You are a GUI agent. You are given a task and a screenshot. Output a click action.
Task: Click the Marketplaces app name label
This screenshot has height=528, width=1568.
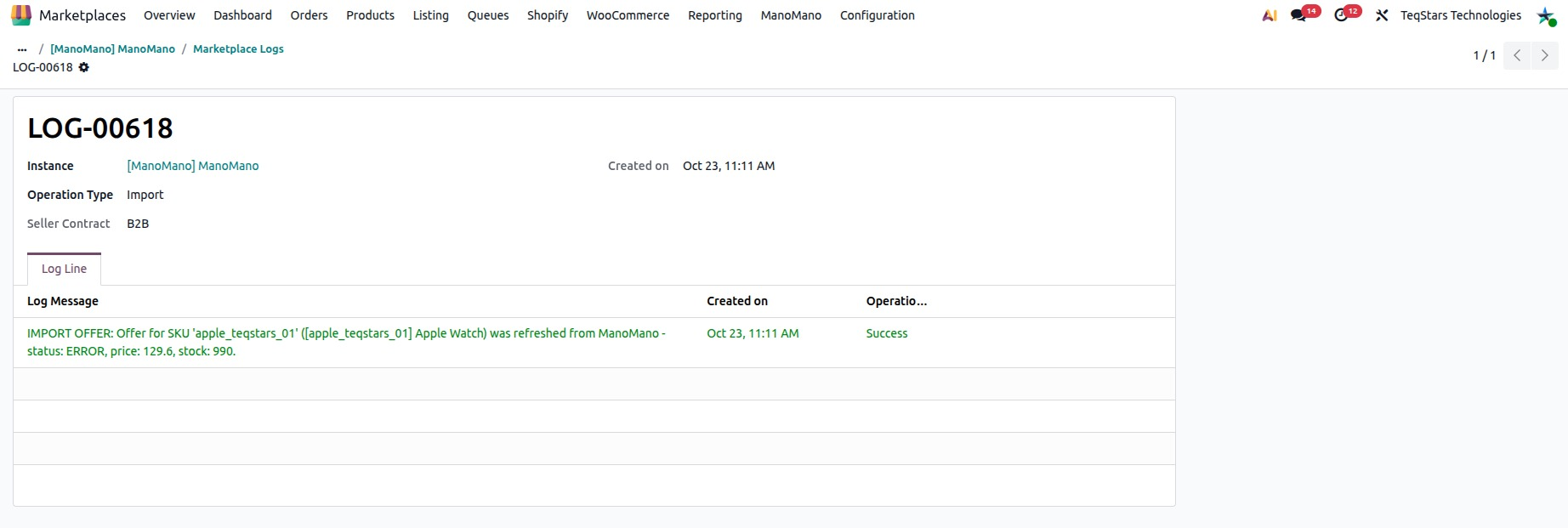[x=82, y=15]
